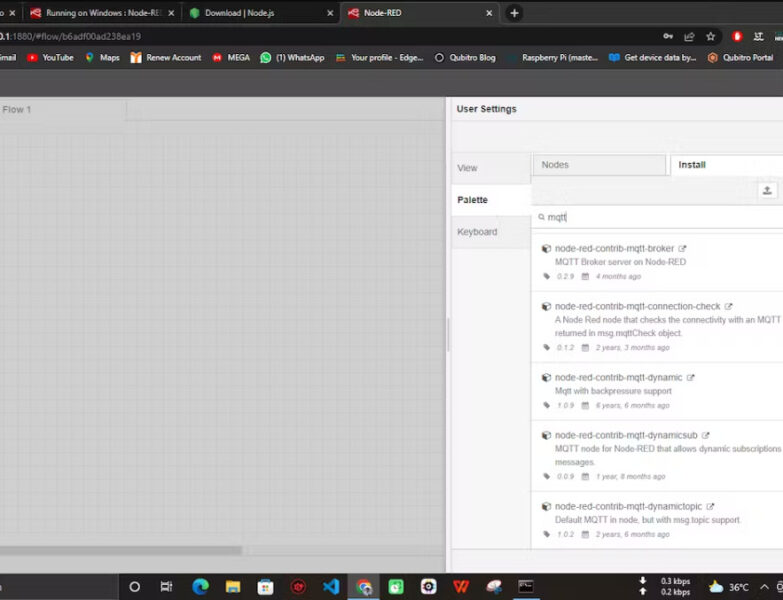Switch to the Install tab
Screen dimensions: 783x600
point(692,165)
